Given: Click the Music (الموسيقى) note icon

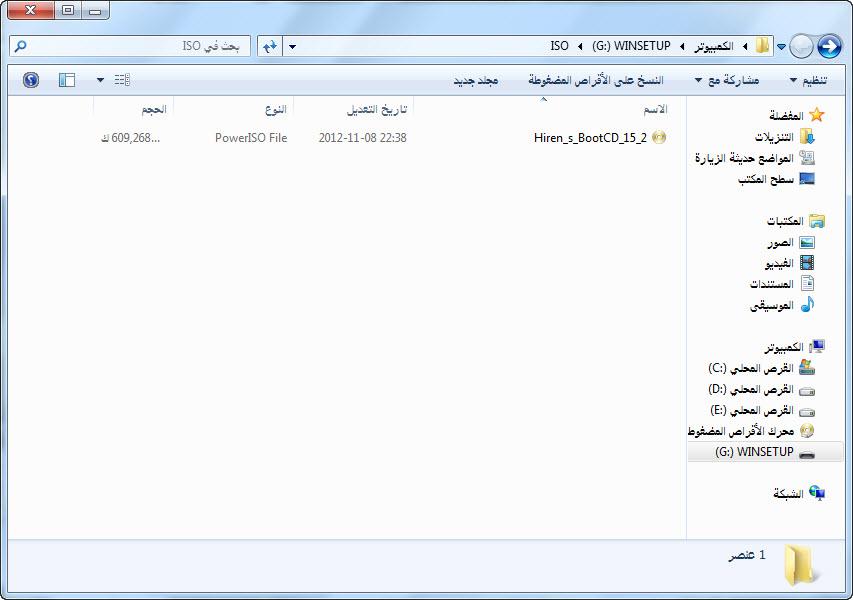Looking at the screenshot, I should click(x=807, y=304).
